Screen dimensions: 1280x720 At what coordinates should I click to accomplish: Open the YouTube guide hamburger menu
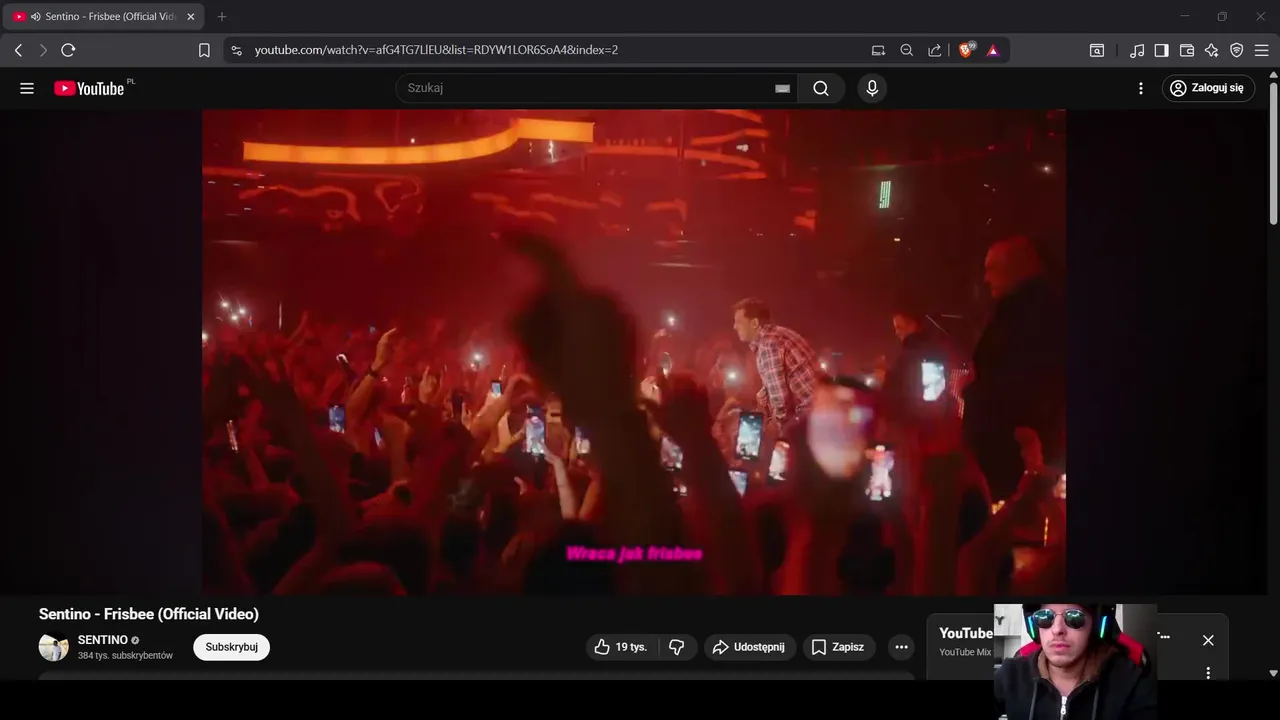[27, 88]
